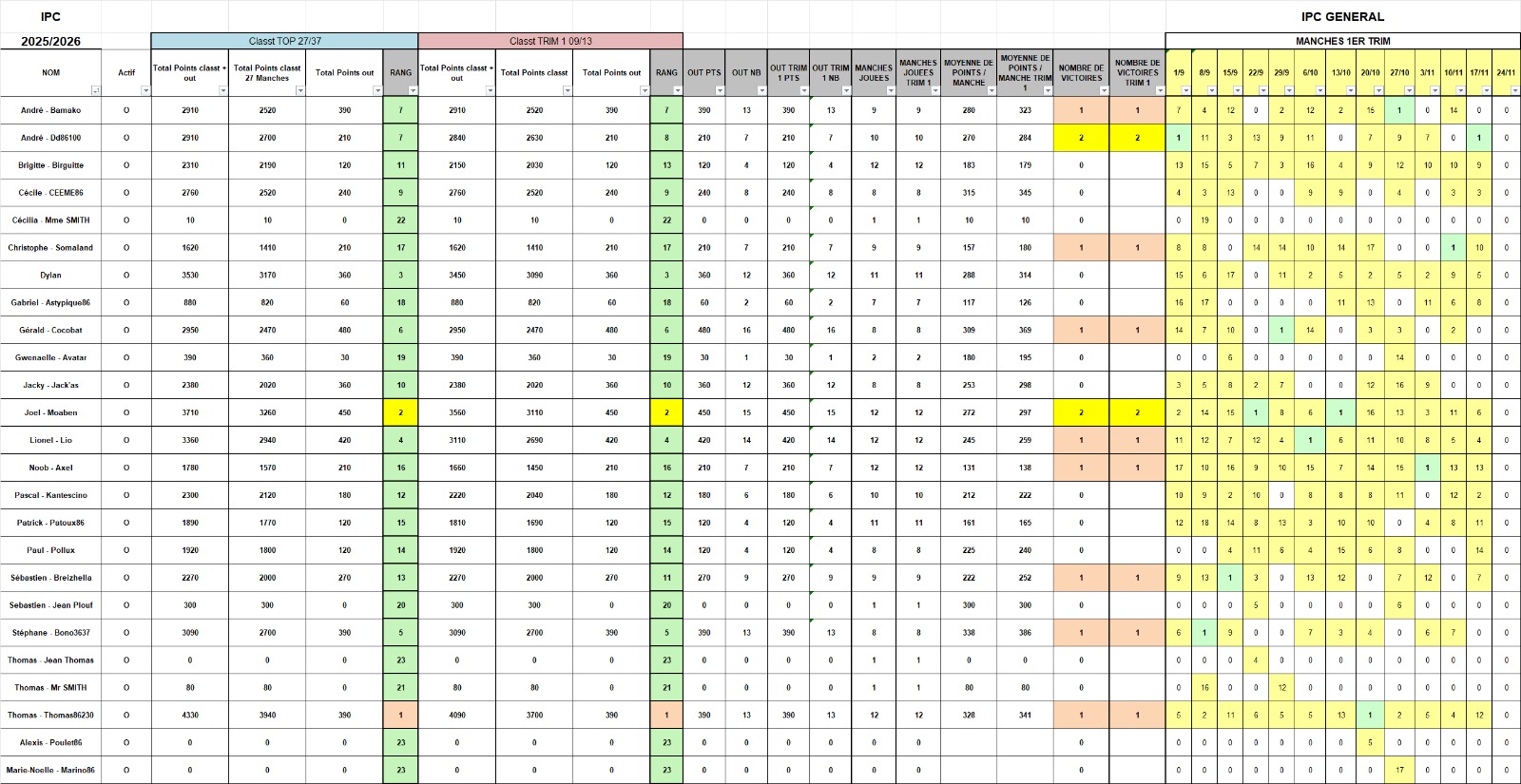Image resolution: width=1521 pixels, height=784 pixels.
Task: Open the 1/9 date column filter
Action: tap(1185, 90)
